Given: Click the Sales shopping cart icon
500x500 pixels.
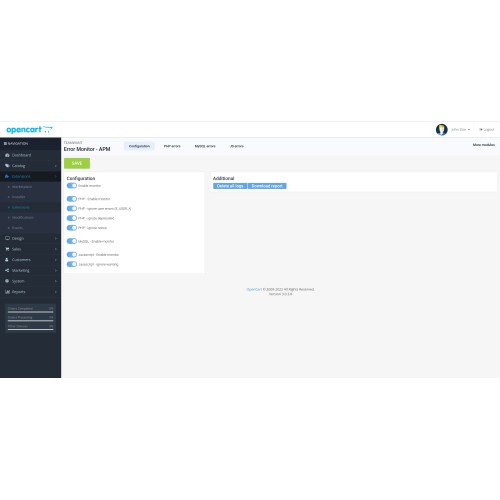Looking at the screenshot, I should point(7,249).
